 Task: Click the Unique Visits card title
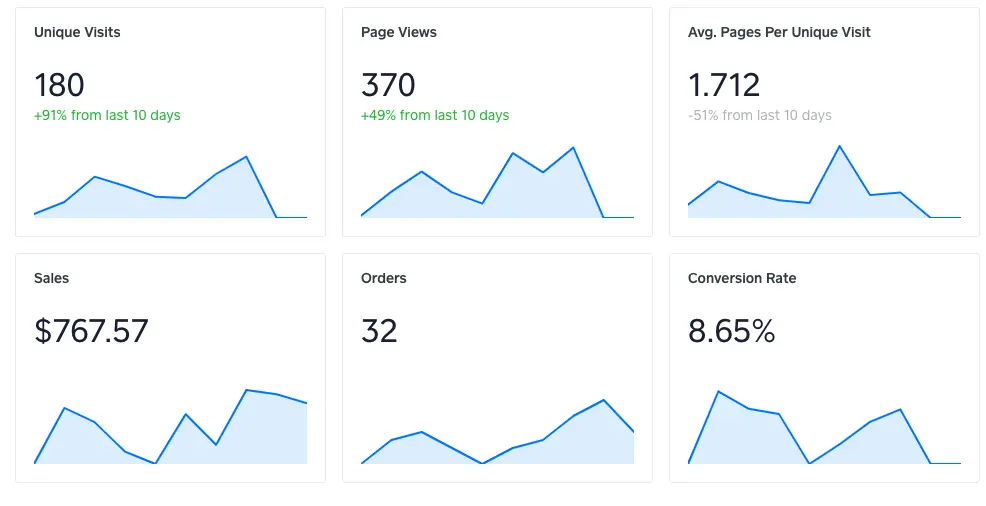point(77,32)
